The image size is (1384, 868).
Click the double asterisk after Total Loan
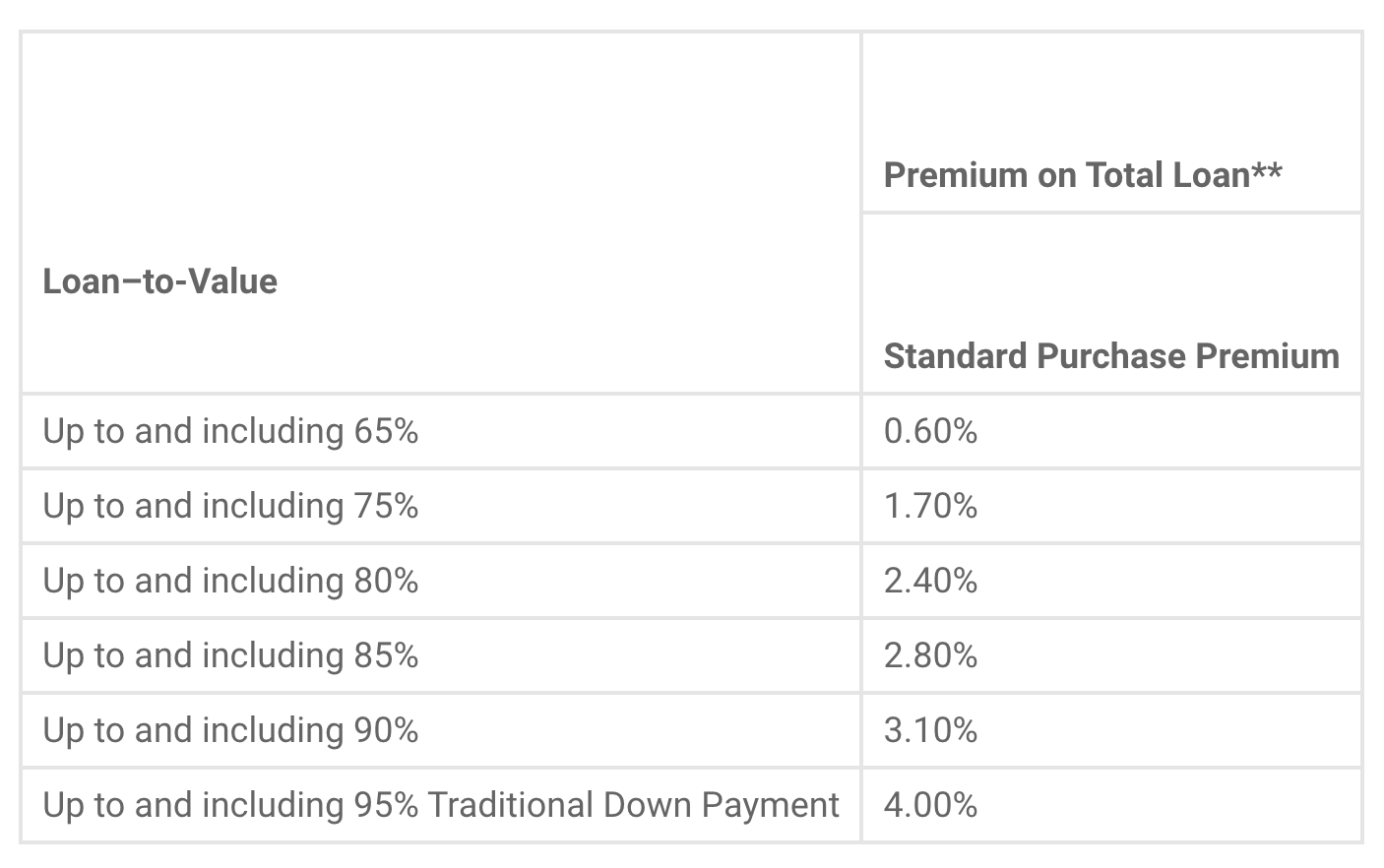pos(1267,171)
